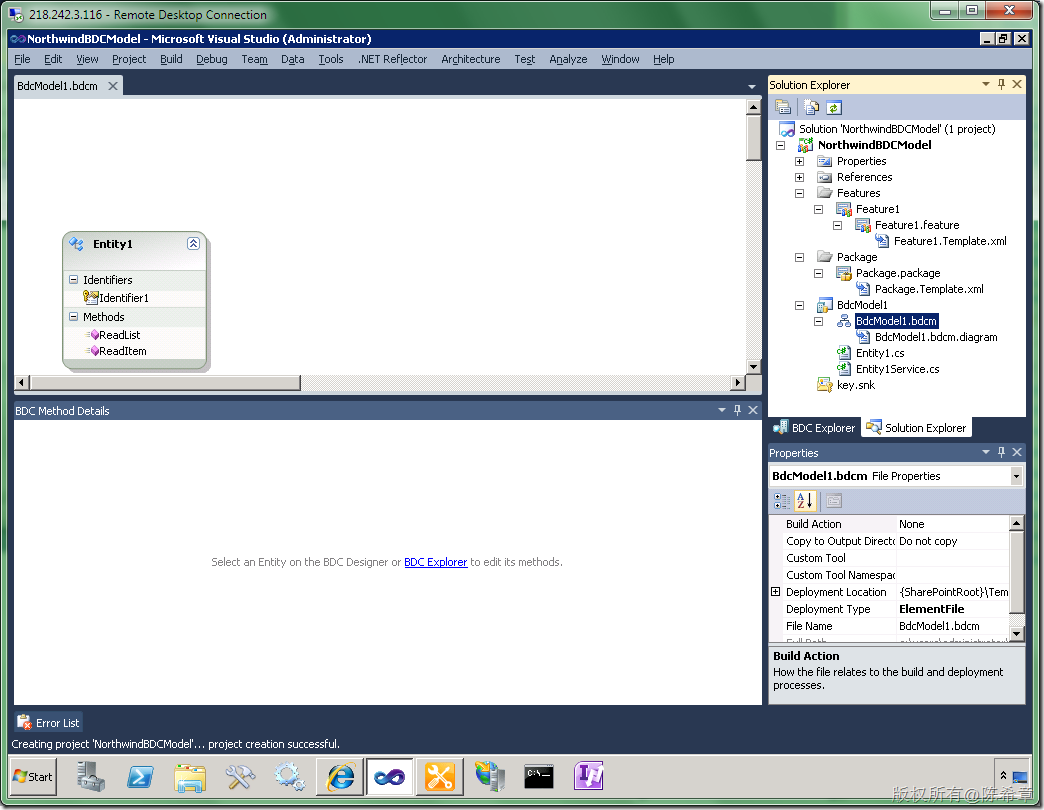Screen dimensions: 1044x810
Task: Collapse the NorthwindBDCModel project node
Action: click(780, 145)
